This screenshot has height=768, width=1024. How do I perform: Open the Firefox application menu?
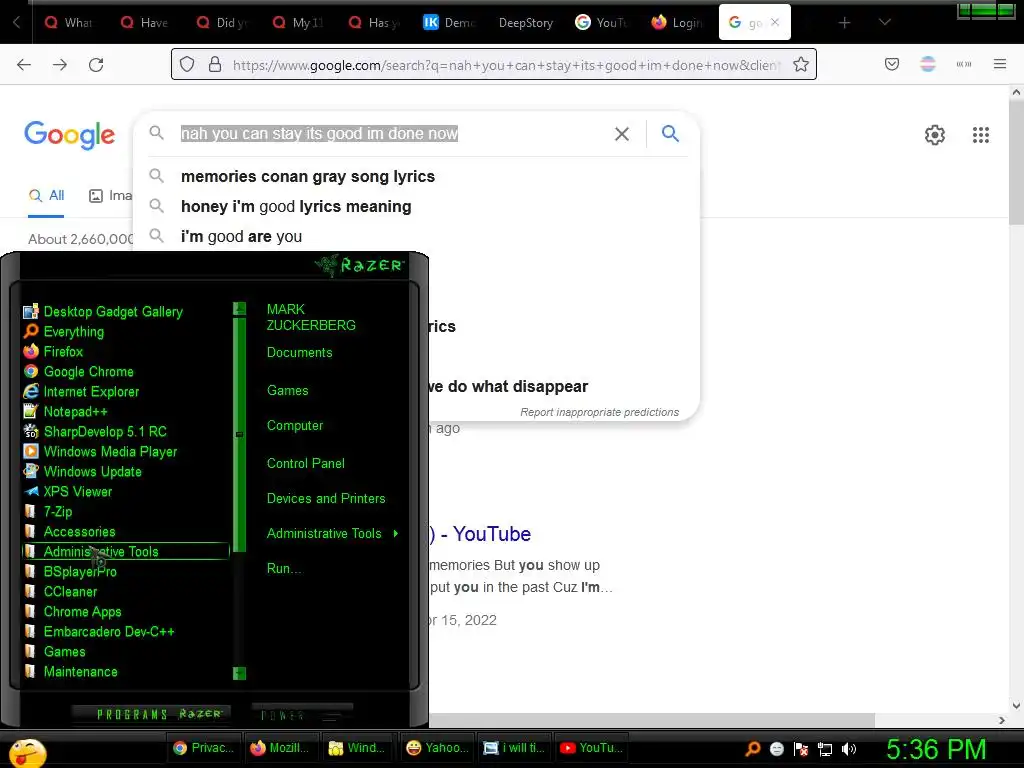click(x=999, y=64)
